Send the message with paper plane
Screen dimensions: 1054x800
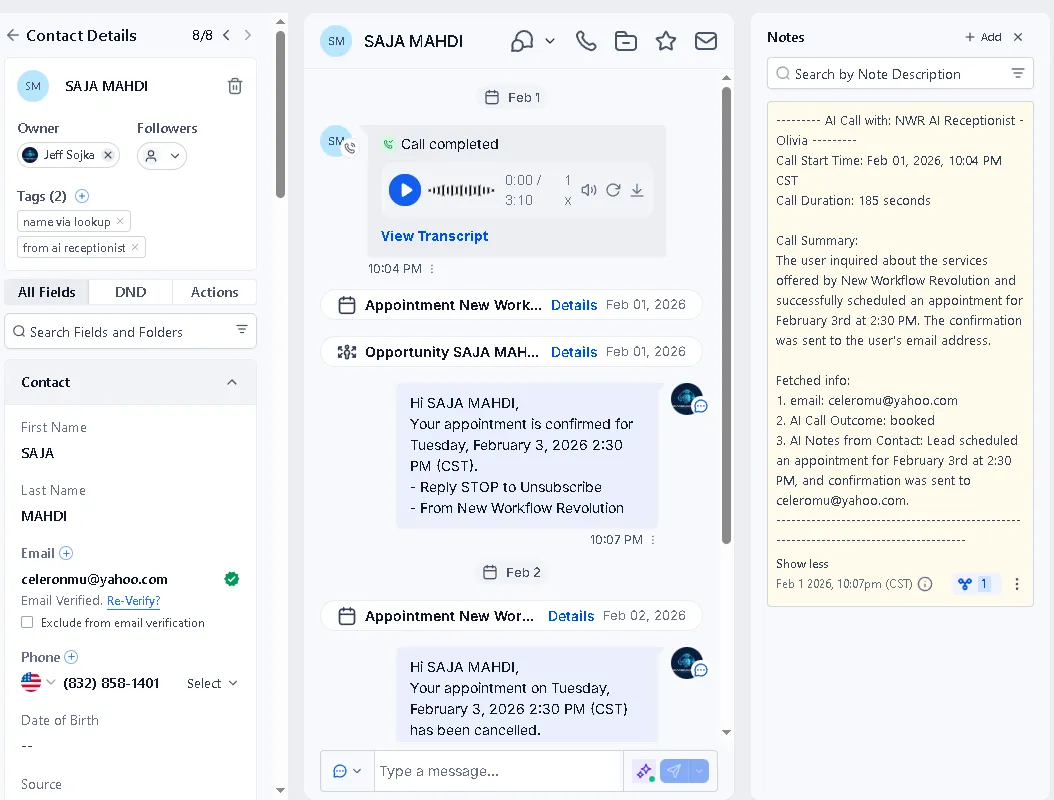(x=674, y=771)
